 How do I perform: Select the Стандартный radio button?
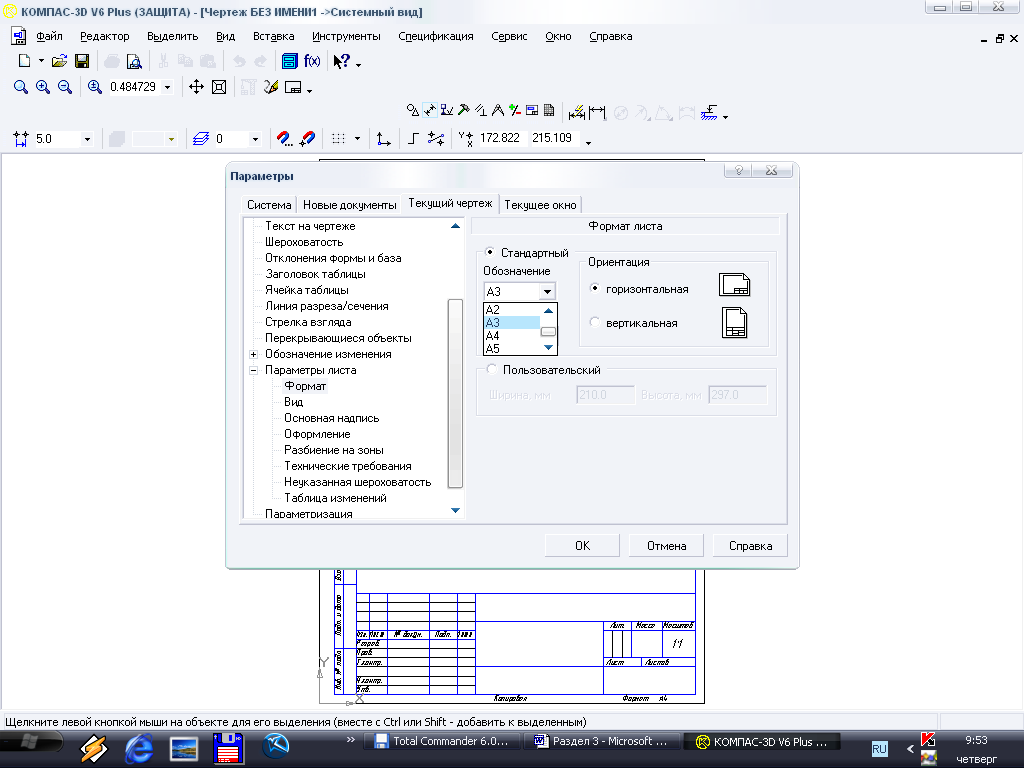[490, 251]
